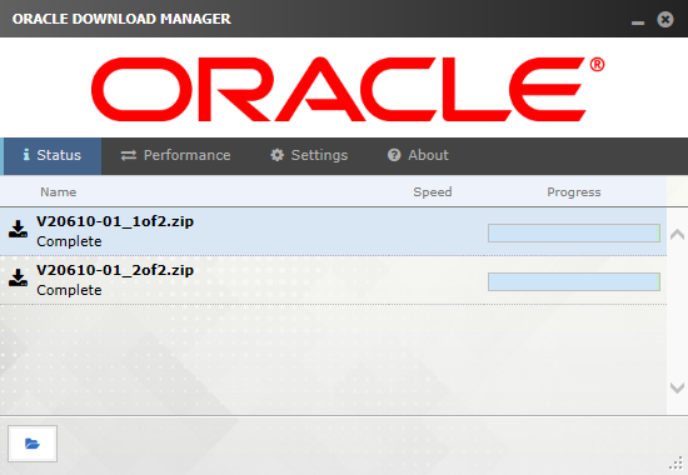Click progress bar of V20610-01_1of2.zip

[574, 233]
